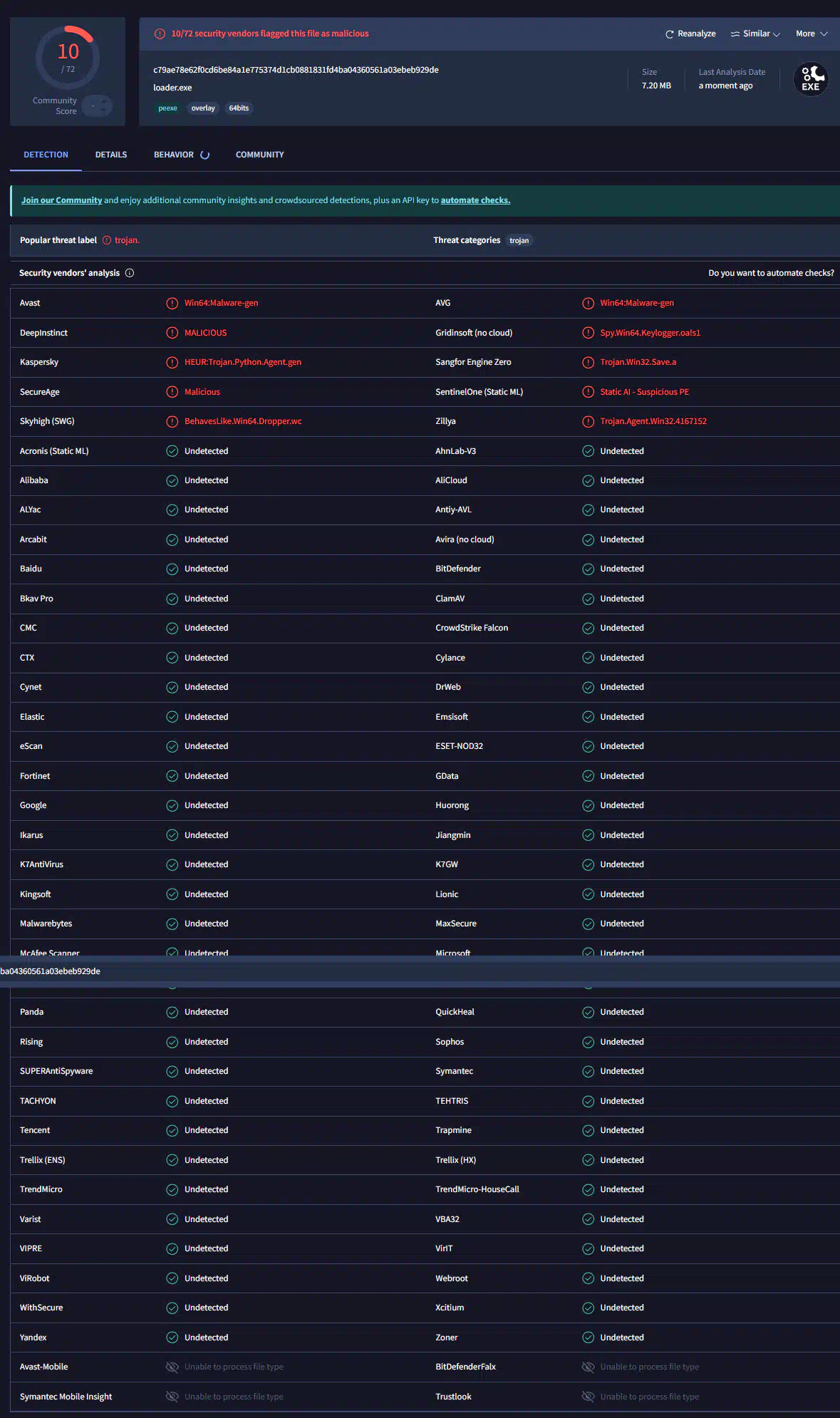Click the Trojan.Win32.Save.a detection
This screenshot has height=1418, width=840.
coord(638,362)
